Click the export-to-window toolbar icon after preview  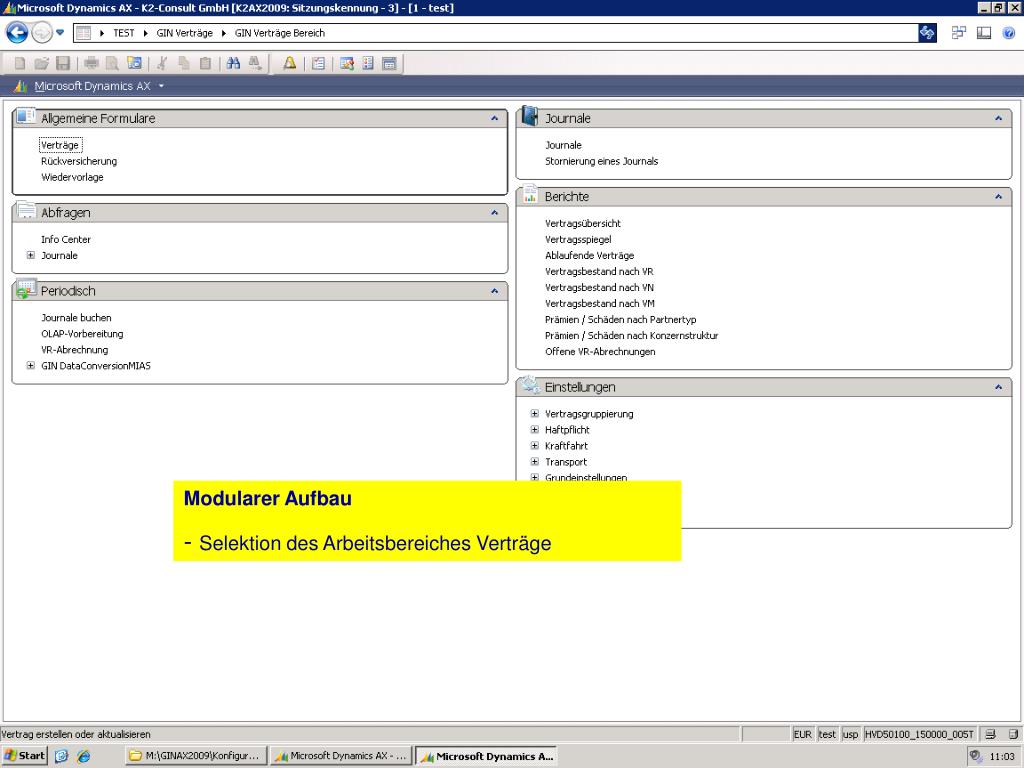tap(135, 63)
